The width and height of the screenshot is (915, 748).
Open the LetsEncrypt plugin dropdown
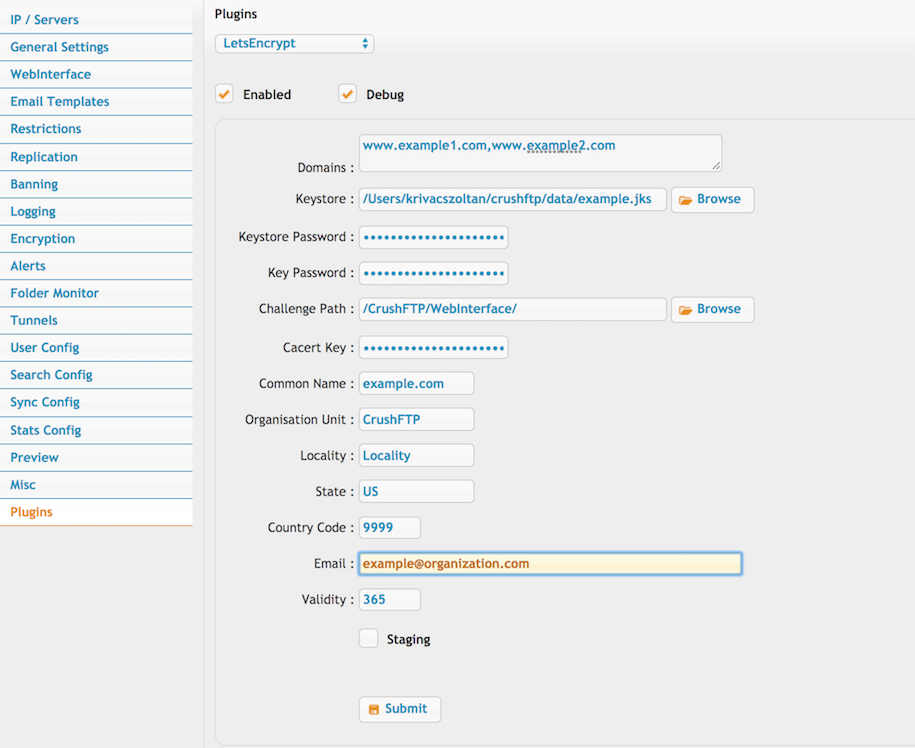(295, 44)
